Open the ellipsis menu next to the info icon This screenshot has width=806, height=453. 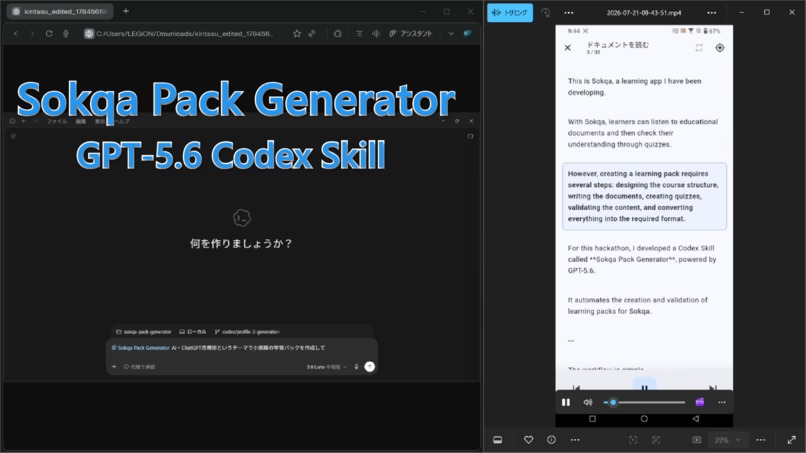[575, 440]
